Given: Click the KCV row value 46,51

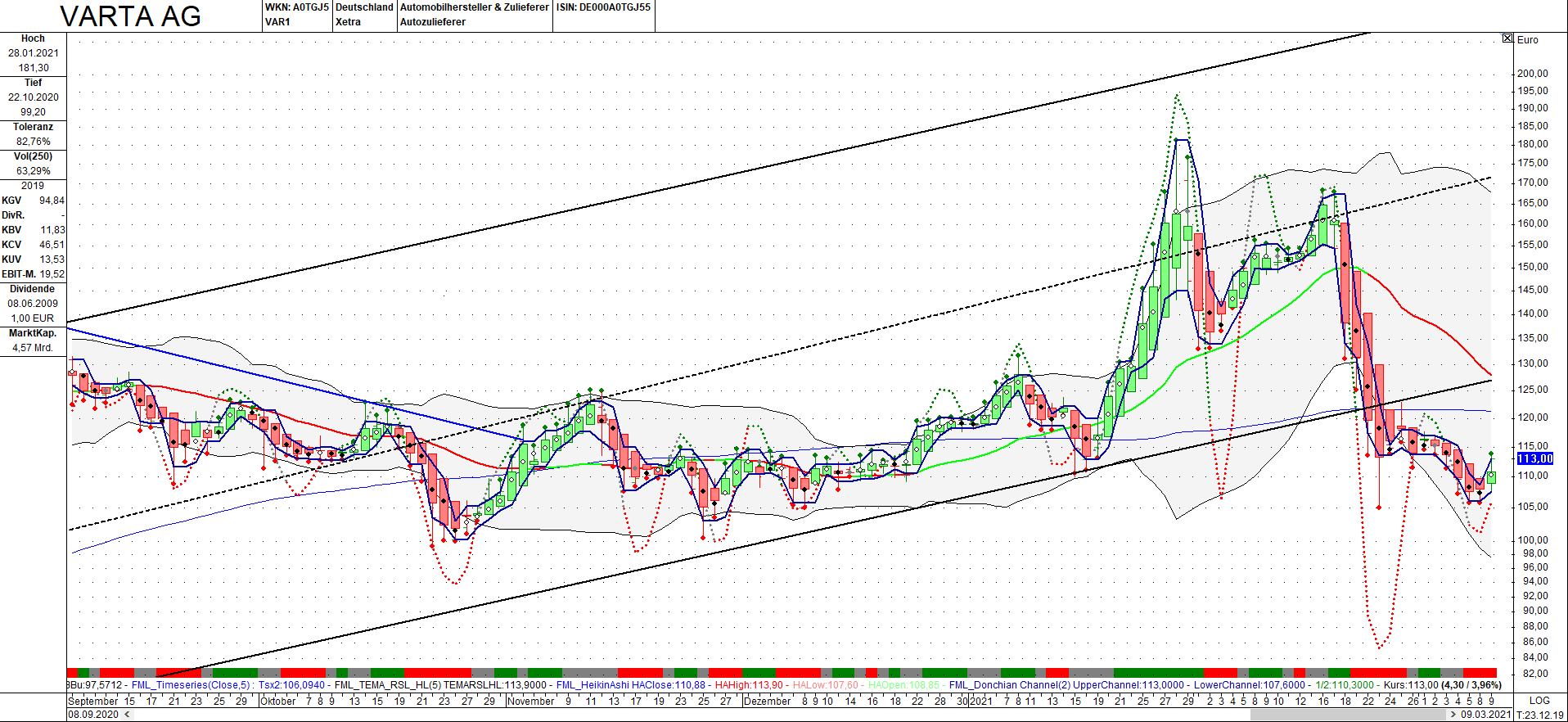Looking at the screenshot, I should tap(52, 245).
